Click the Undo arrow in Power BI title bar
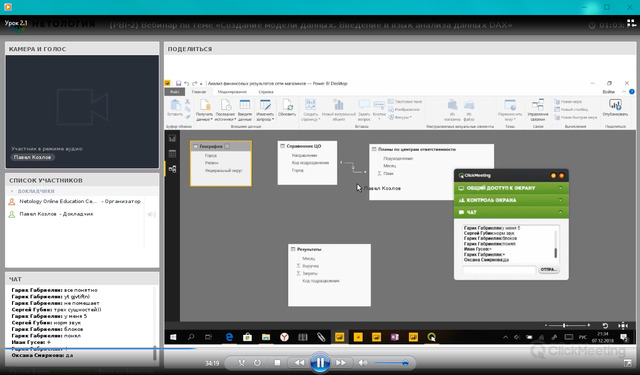 [186, 83]
